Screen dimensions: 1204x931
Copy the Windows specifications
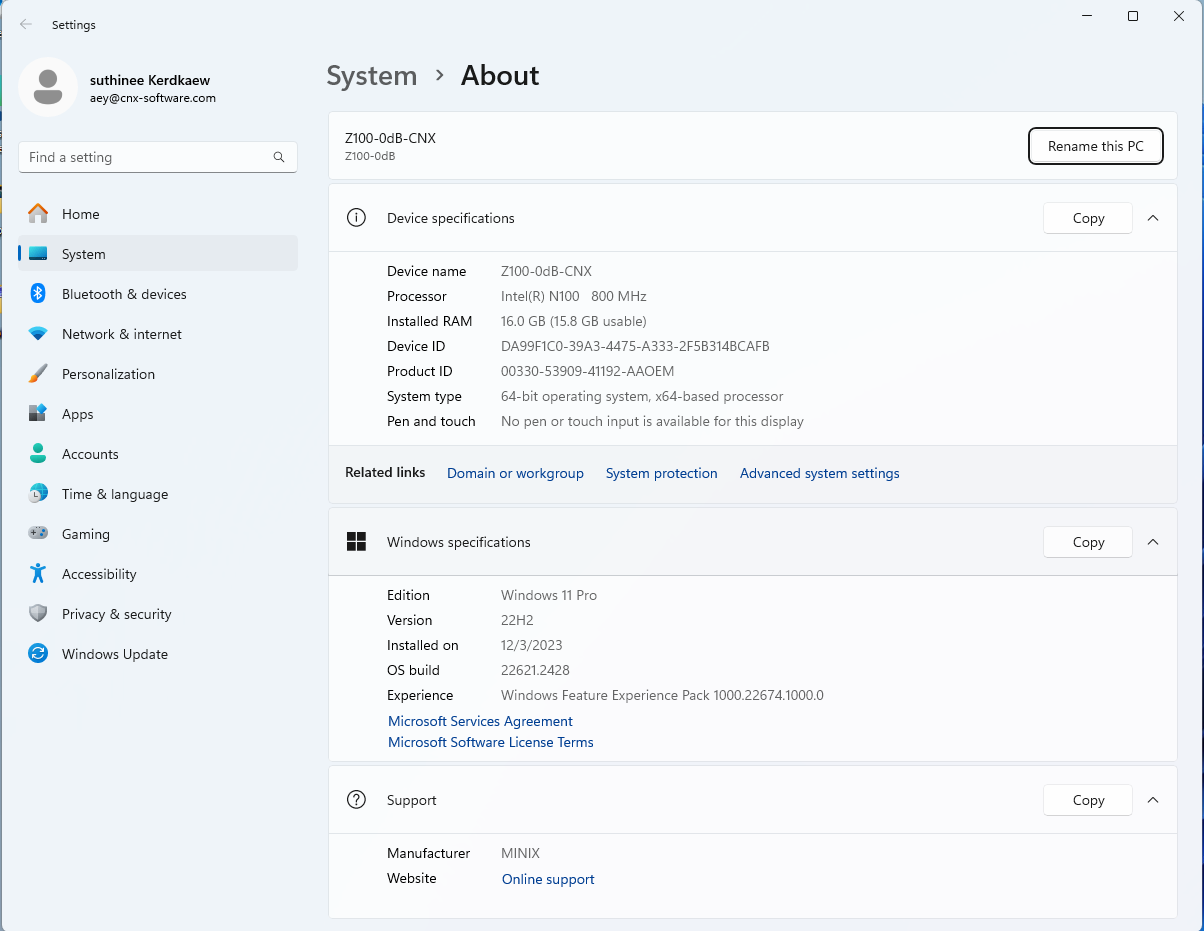click(1088, 542)
